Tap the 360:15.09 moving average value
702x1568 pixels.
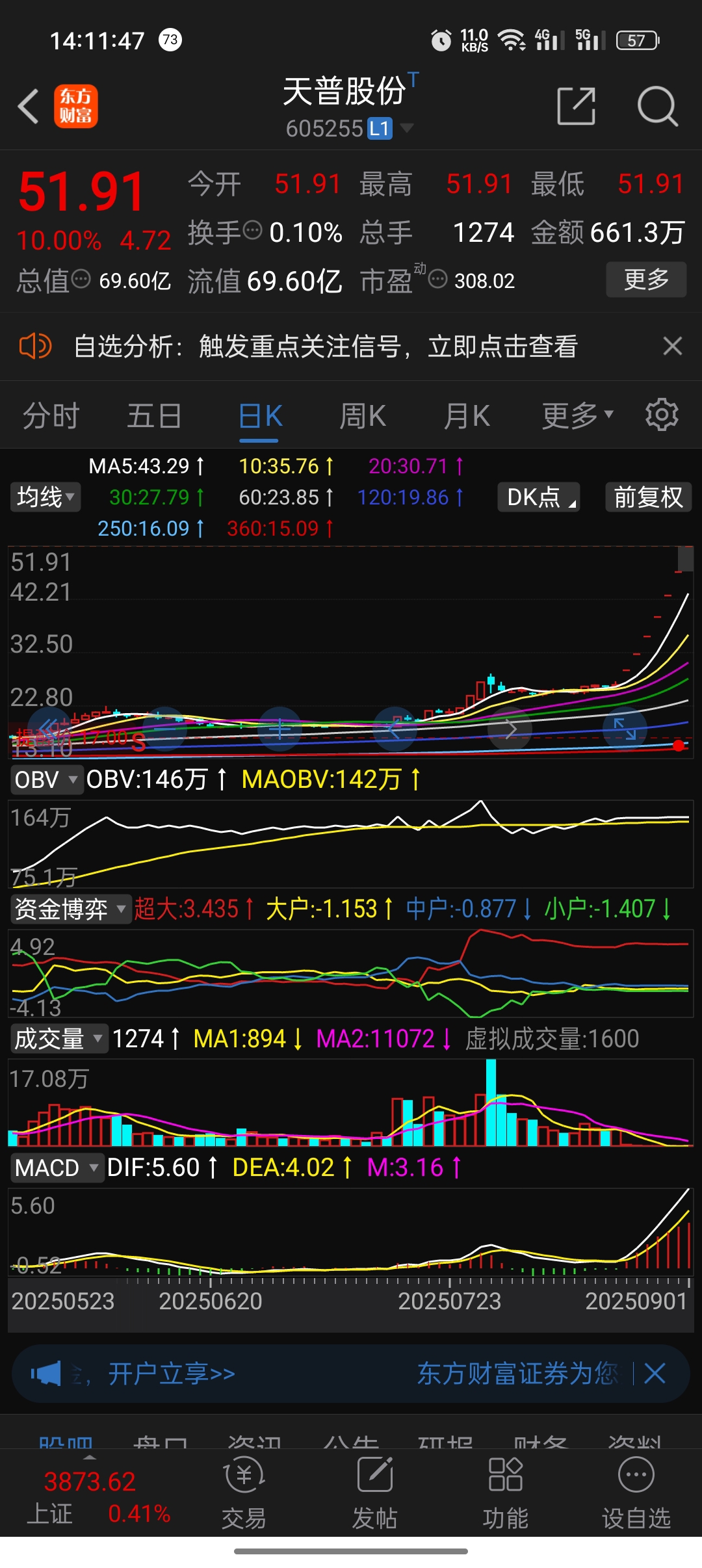[x=280, y=529]
